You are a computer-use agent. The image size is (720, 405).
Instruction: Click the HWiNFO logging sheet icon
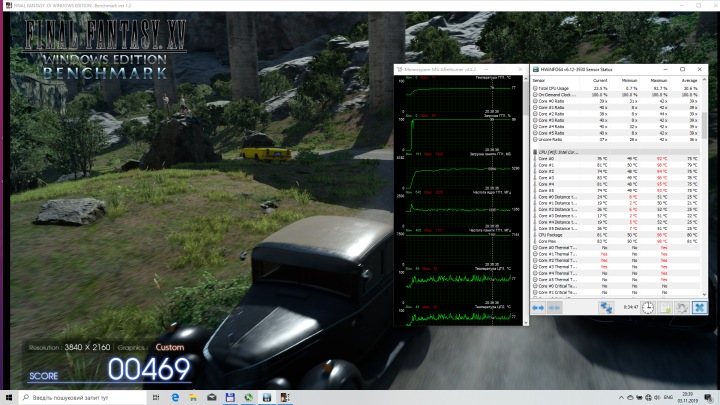(664, 307)
